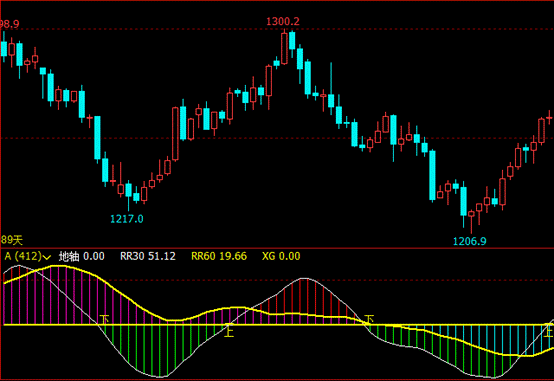Click the 1217.0 low price label
Viewport: 554px width, 381px height.
(x=127, y=219)
